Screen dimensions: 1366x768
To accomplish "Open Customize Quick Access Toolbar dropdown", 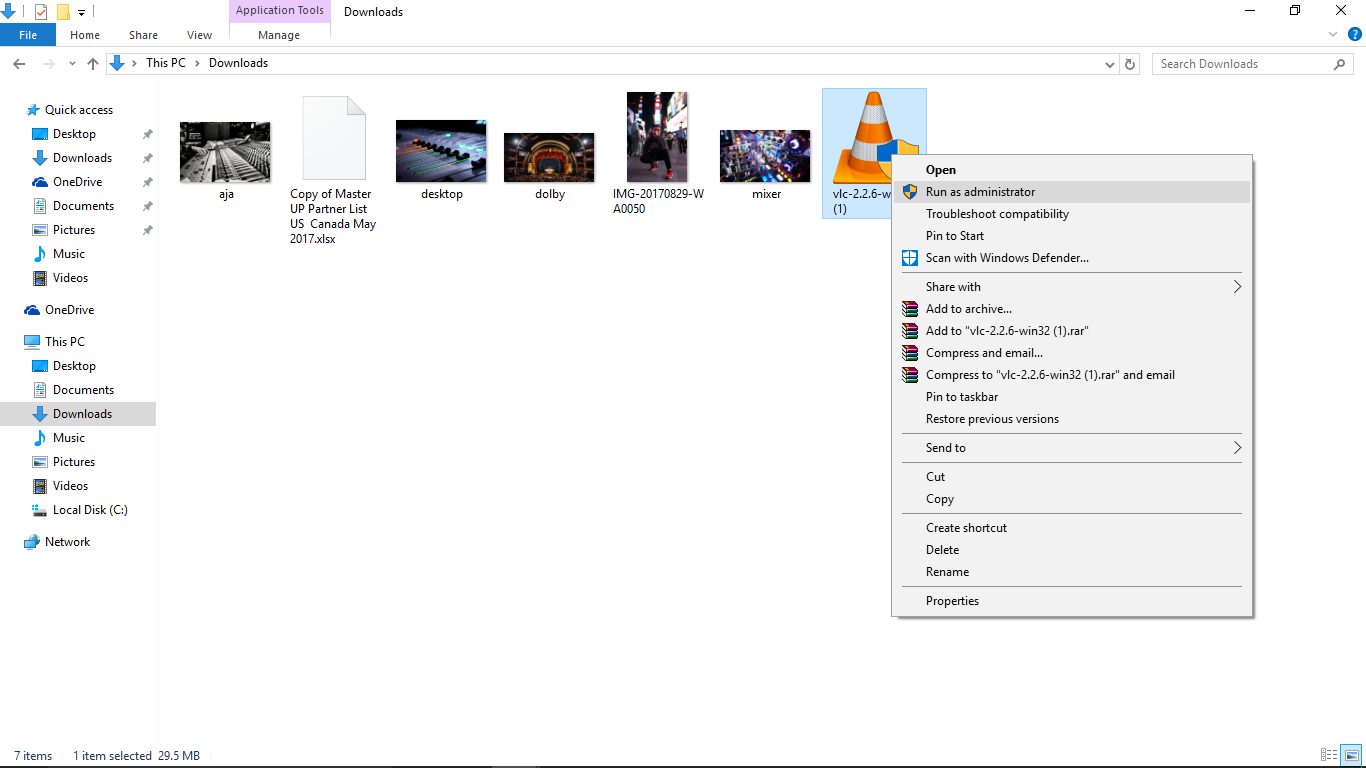I will tap(81, 13).
